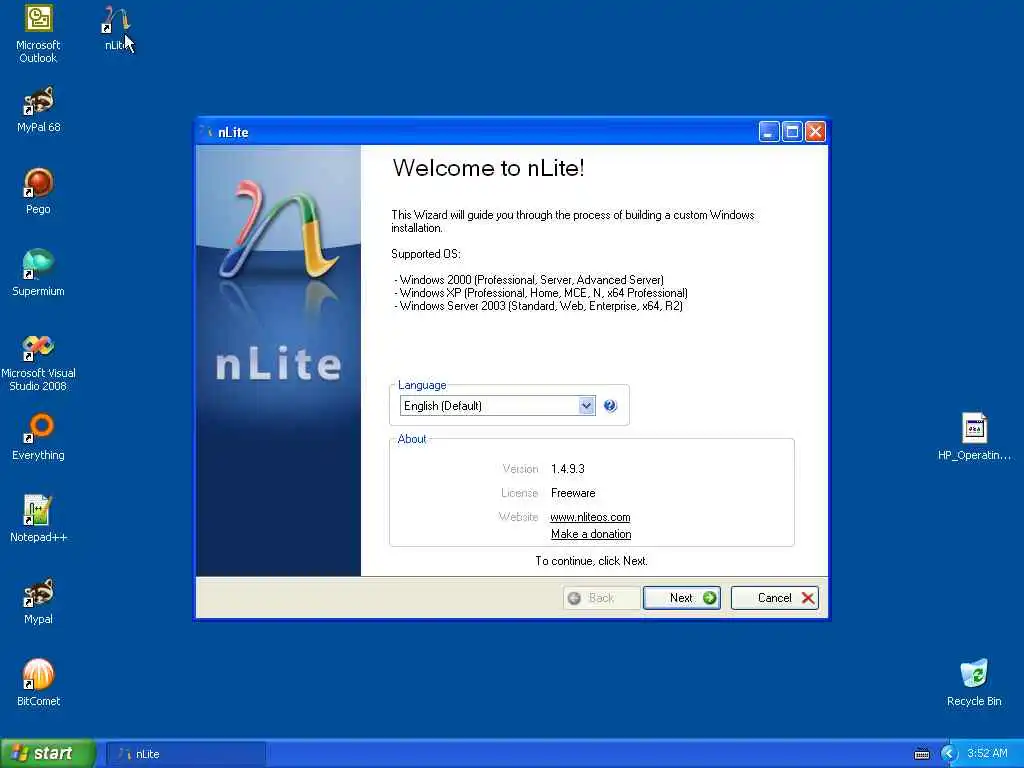Click the 'To continue, click Next.' text

591,560
